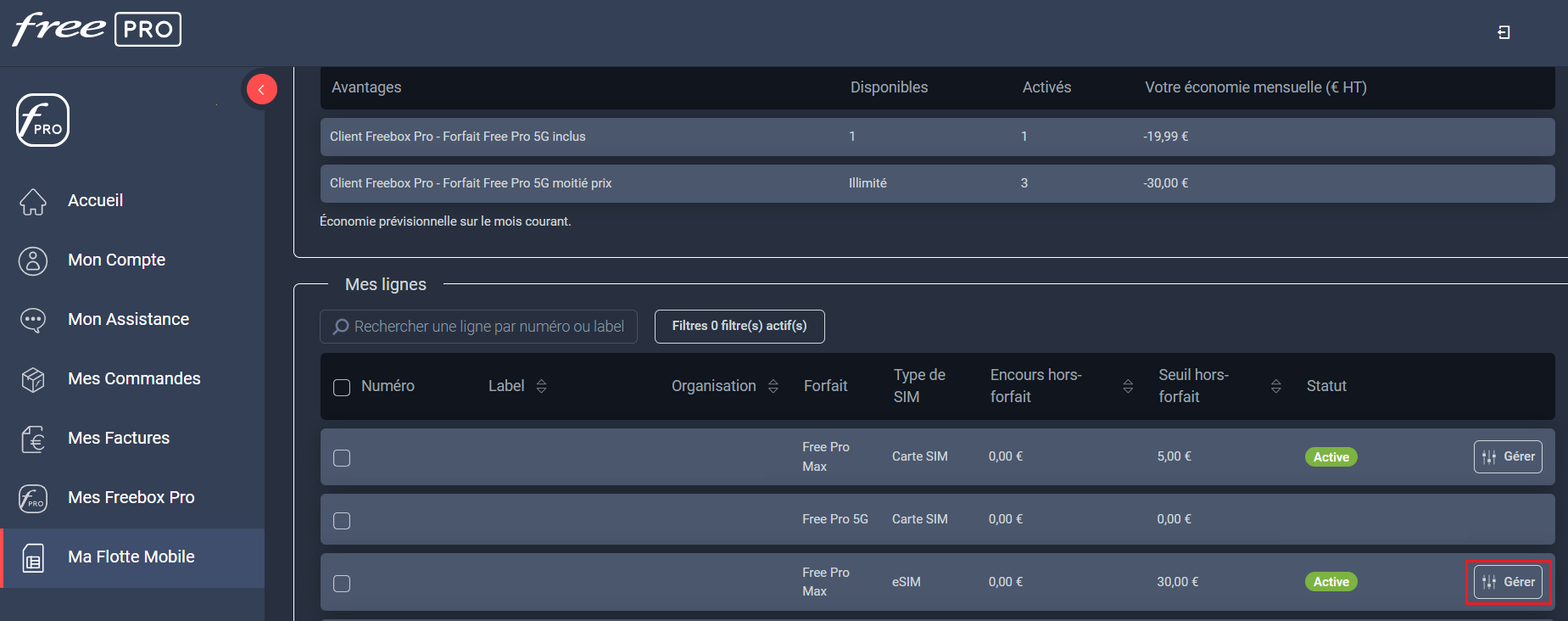Click the 'Mes lignes' section heading
The height and width of the screenshot is (621, 1568).
pyautogui.click(x=386, y=284)
